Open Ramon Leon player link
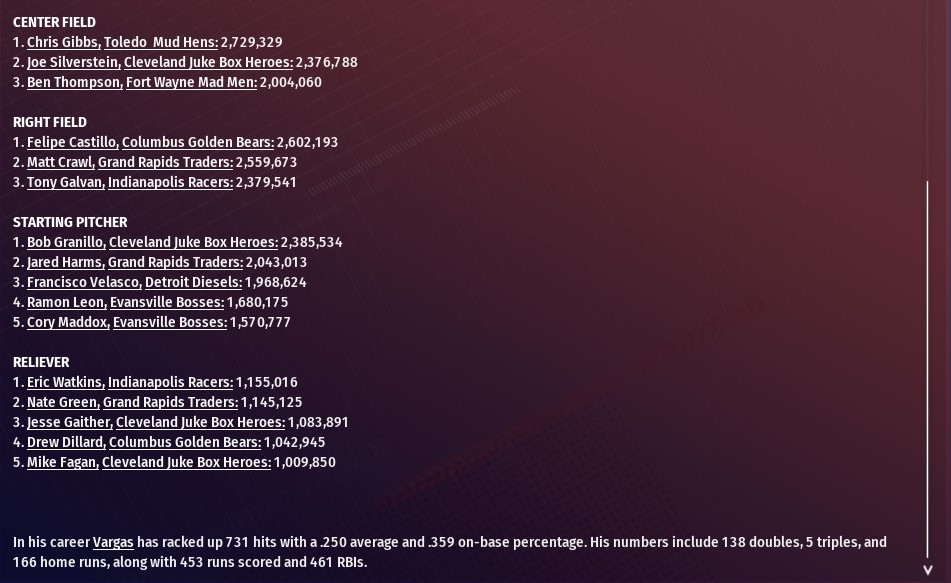Image resolution: width=951 pixels, height=583 pixels. tap(66, 302)
